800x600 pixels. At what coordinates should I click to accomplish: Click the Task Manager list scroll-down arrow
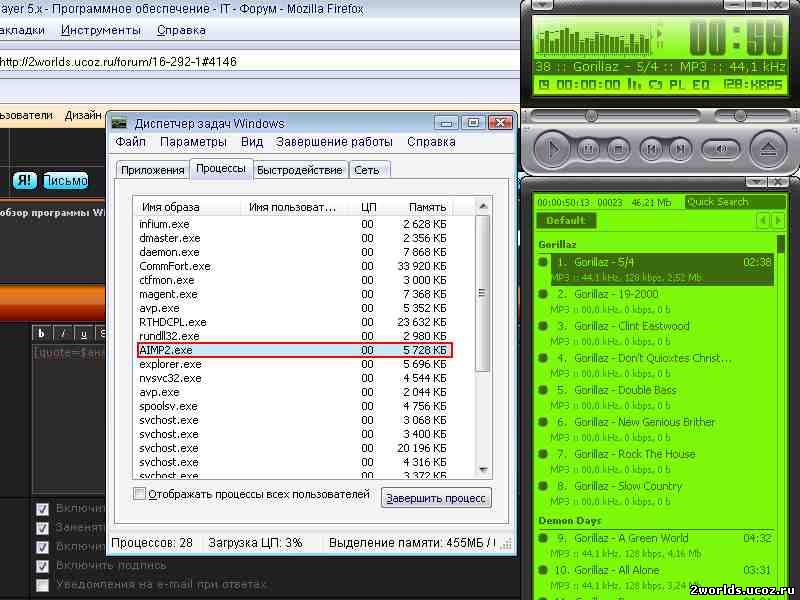coord(483,469)
